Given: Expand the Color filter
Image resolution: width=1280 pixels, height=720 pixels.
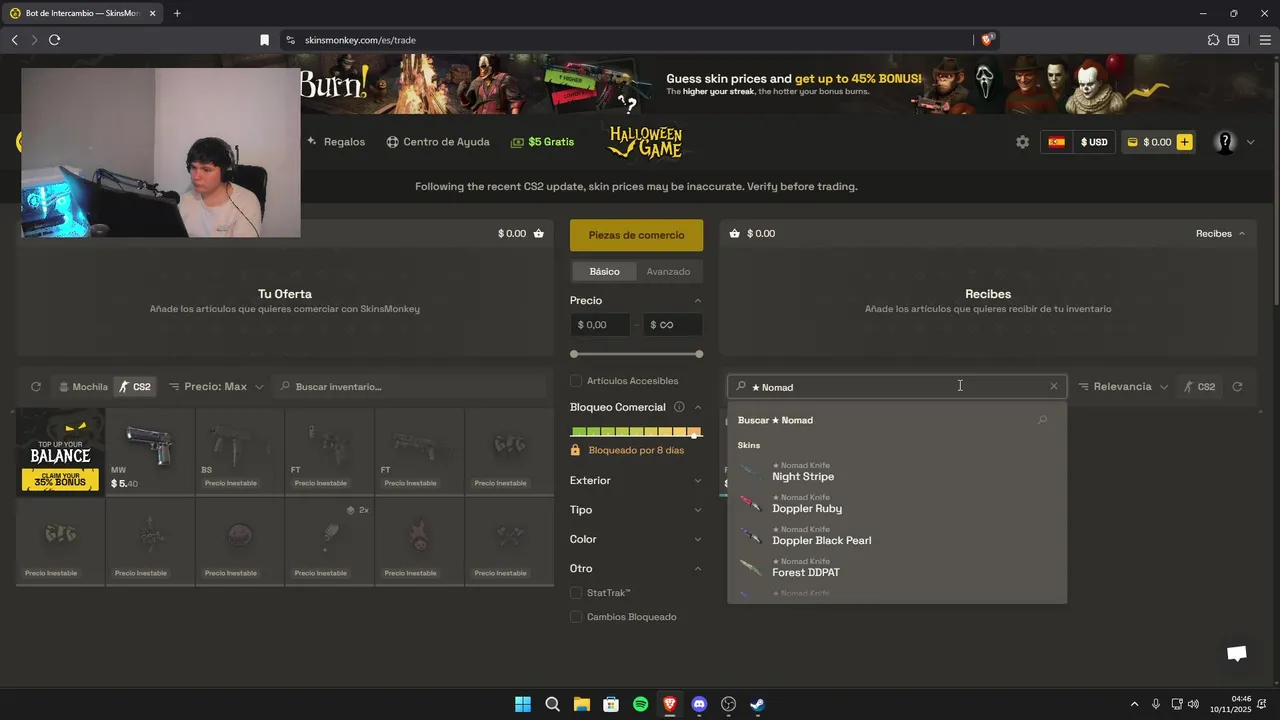Looking at the screenshot, I should tap(636, 539).
